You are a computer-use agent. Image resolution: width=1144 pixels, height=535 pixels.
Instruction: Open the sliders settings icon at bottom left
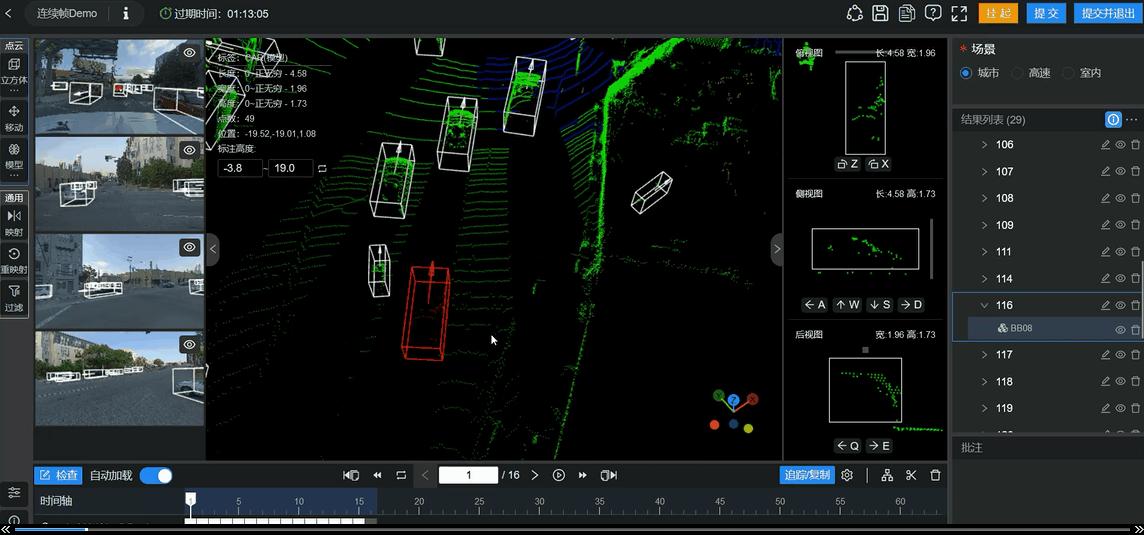tap(14, 493)
